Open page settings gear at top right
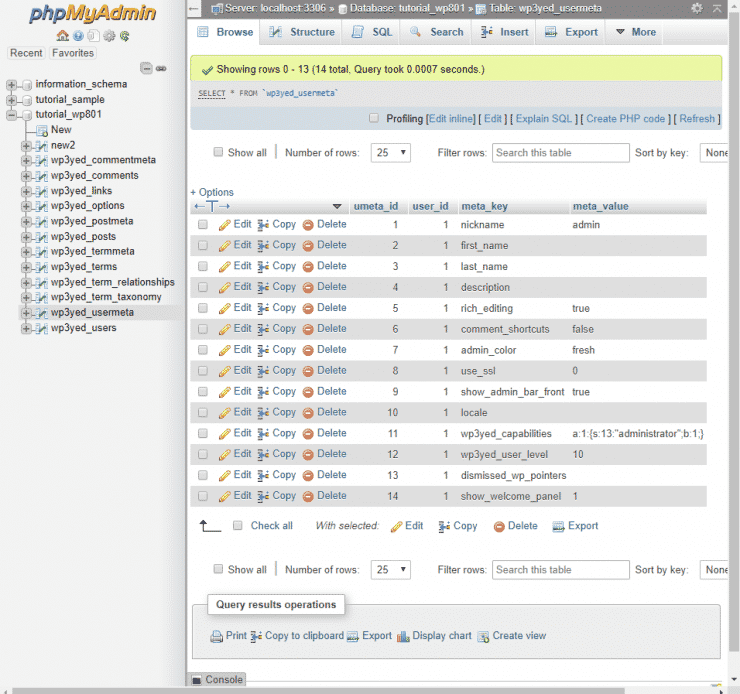The height and width of the screenshot is (694, 740). pos(697,8)
